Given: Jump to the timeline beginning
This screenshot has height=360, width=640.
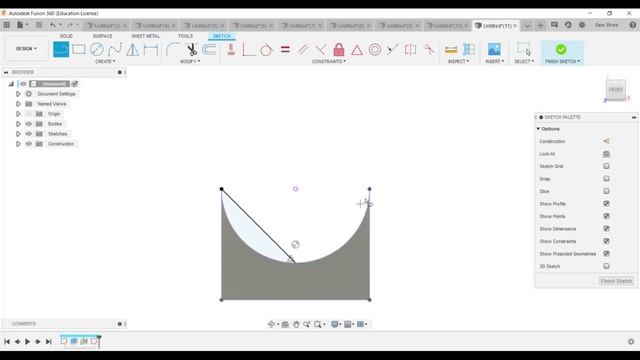Looking at the screenshot, I should pyautogui.click(x=7, y=342).
